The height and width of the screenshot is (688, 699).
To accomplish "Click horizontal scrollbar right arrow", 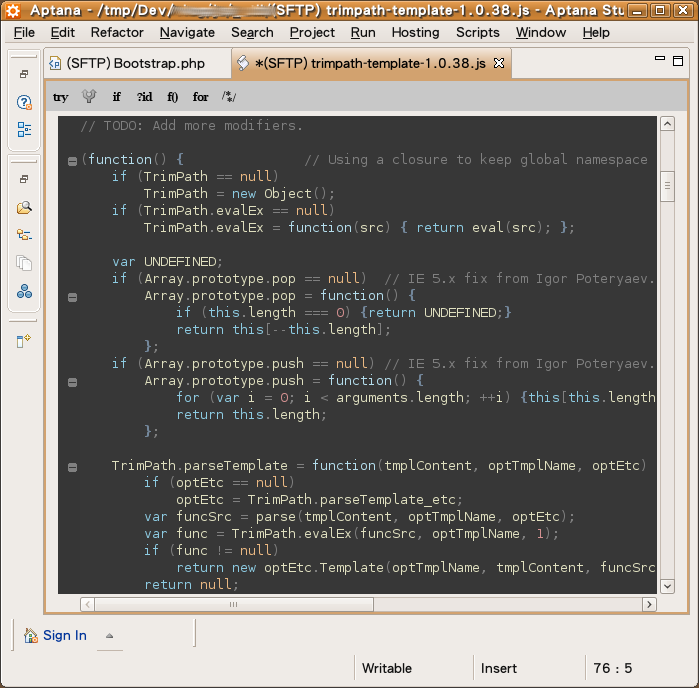I will click(649, 605).
